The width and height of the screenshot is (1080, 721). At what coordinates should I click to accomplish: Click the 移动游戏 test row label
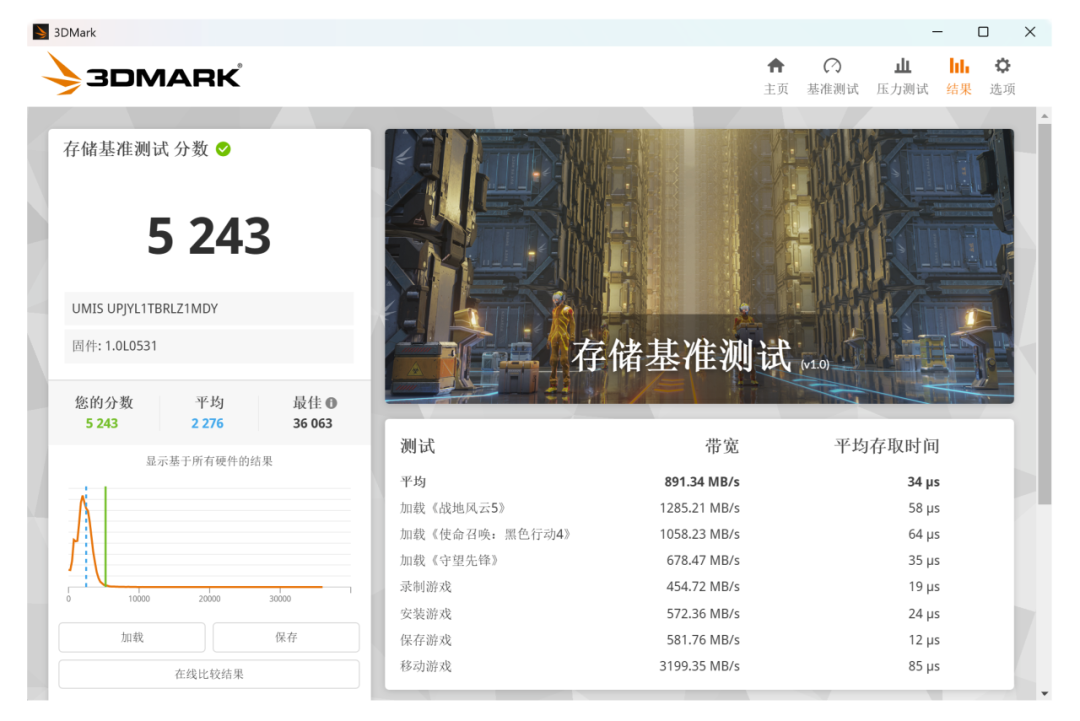(426, 666)
